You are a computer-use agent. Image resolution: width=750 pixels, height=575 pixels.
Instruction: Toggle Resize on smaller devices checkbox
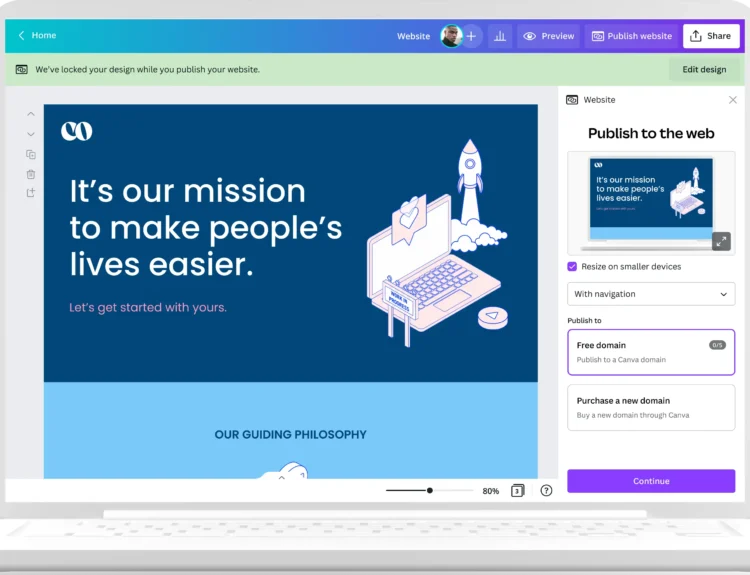[x=572, y=267]
